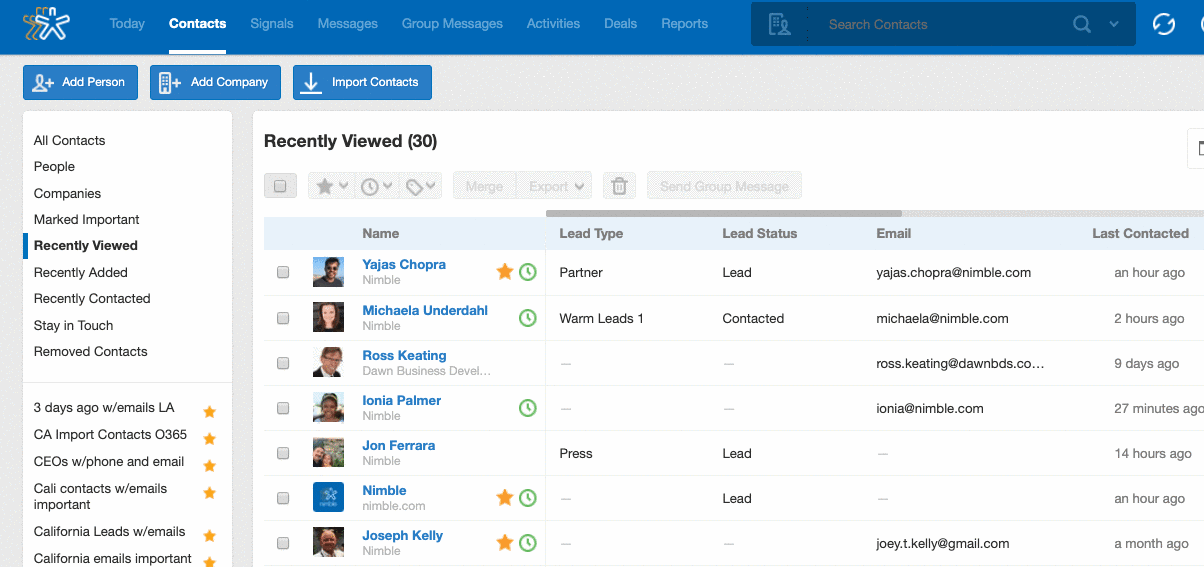Click the star beside CEOs w/phone and email
This screenshot has width=1204, height=567.
pyautogui.click(x=210, y=465)
